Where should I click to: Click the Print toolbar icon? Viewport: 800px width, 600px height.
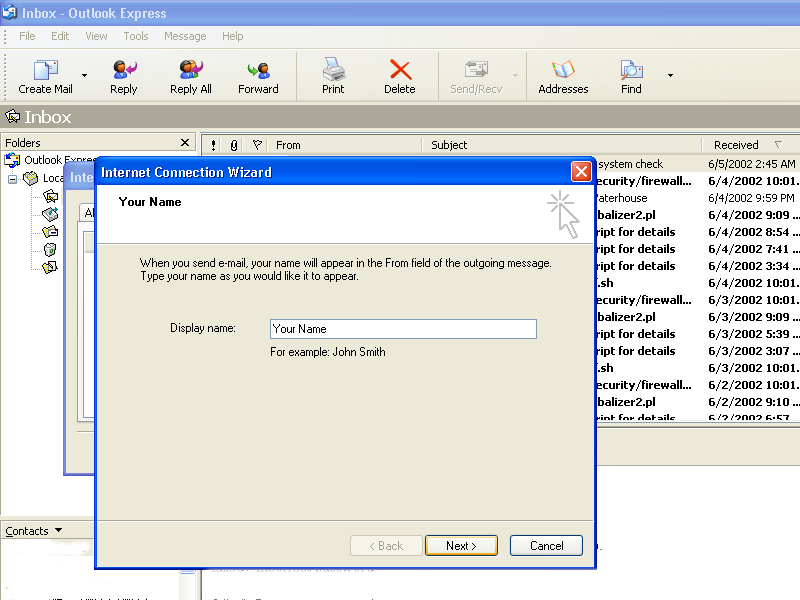click(333, 70)
